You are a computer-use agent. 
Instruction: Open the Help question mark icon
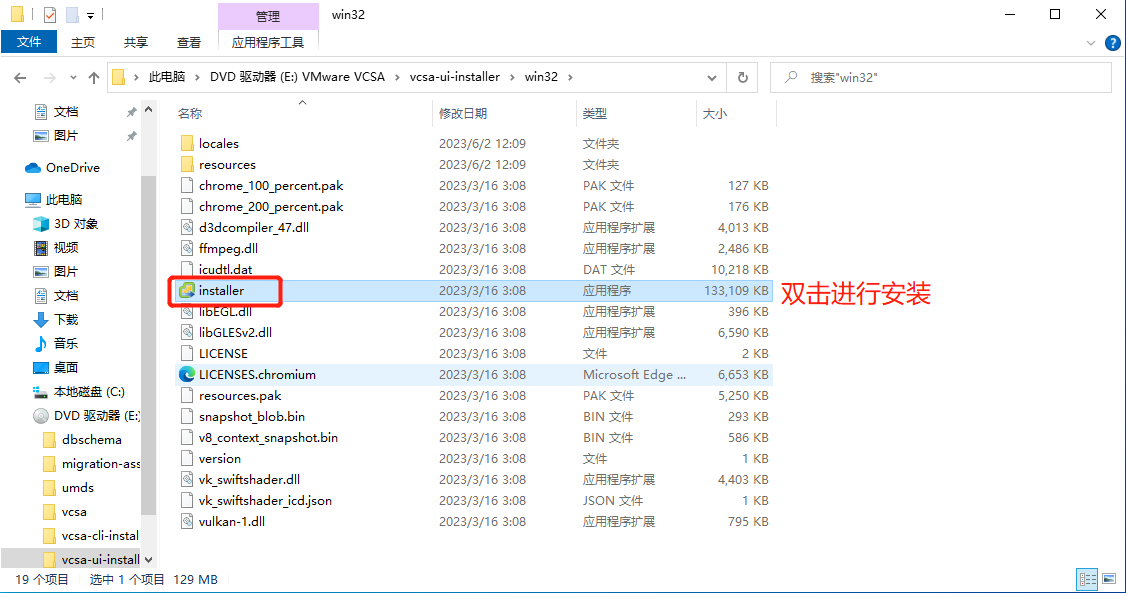[x=1112, y=43]
